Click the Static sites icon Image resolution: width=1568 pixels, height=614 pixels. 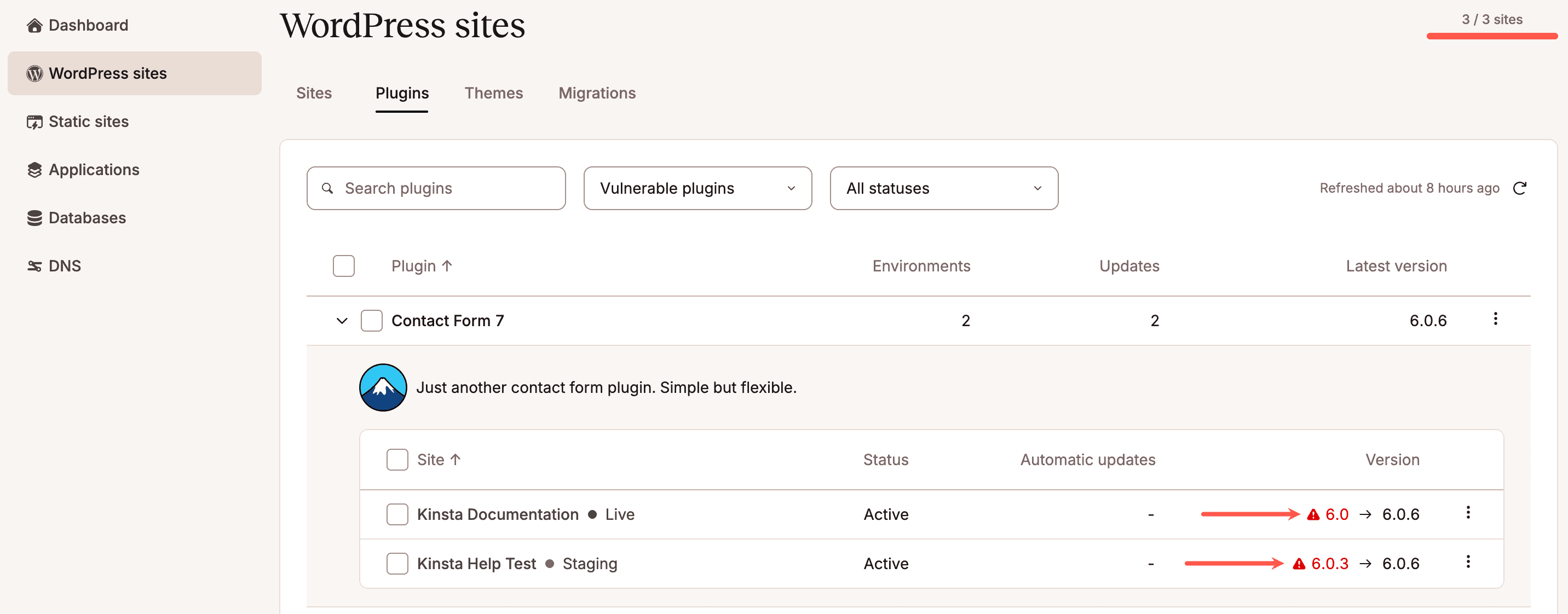pyautogui.click(x=34, y=121)
